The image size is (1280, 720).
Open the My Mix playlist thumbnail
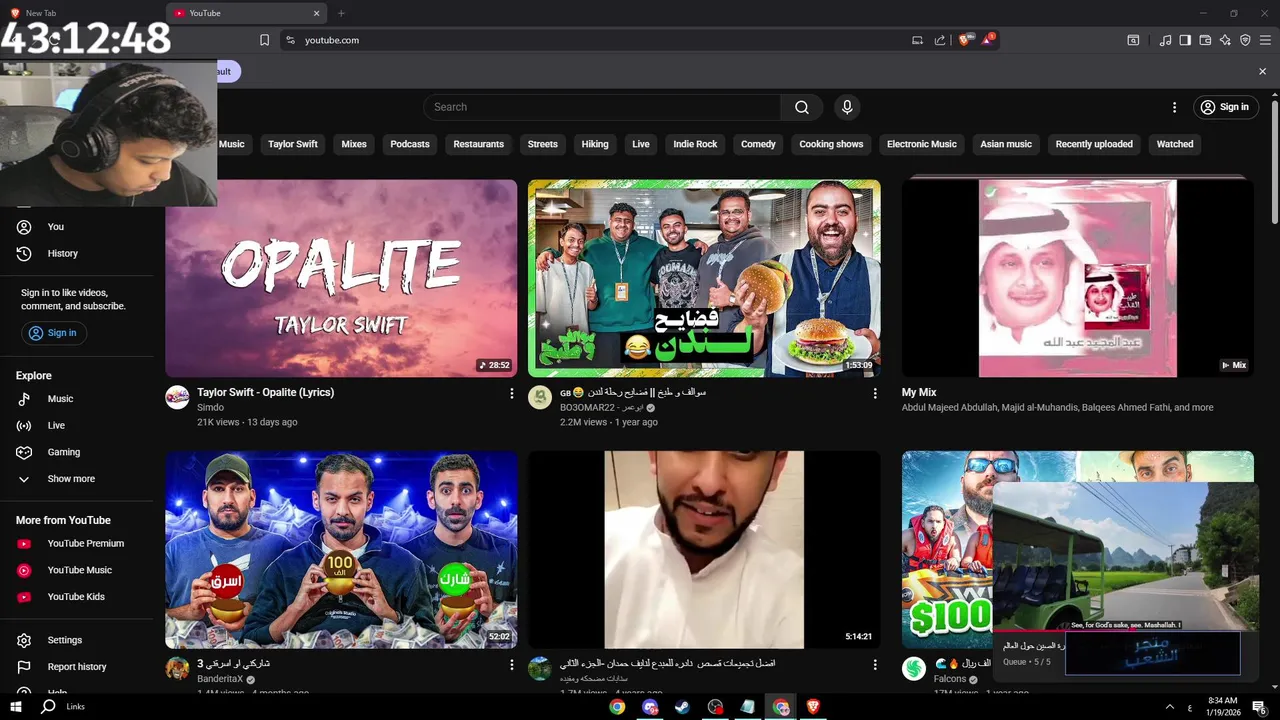[x=1078, y=278]
